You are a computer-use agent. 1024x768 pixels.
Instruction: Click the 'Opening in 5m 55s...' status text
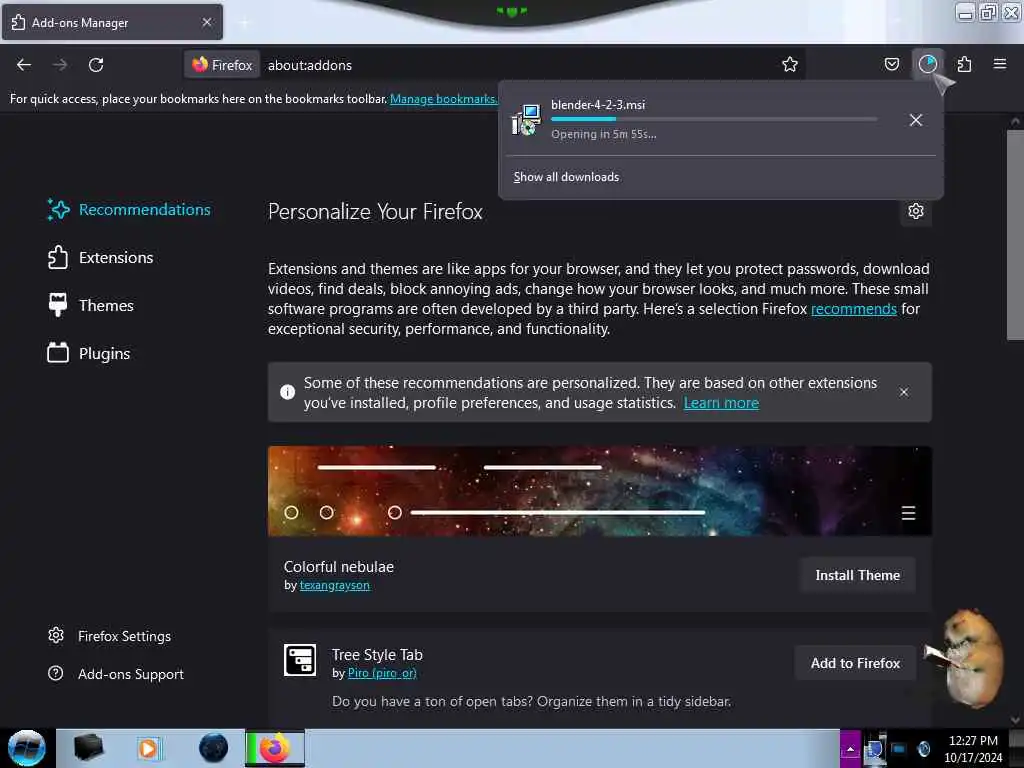pyautogui.click(x=603, y=135)
